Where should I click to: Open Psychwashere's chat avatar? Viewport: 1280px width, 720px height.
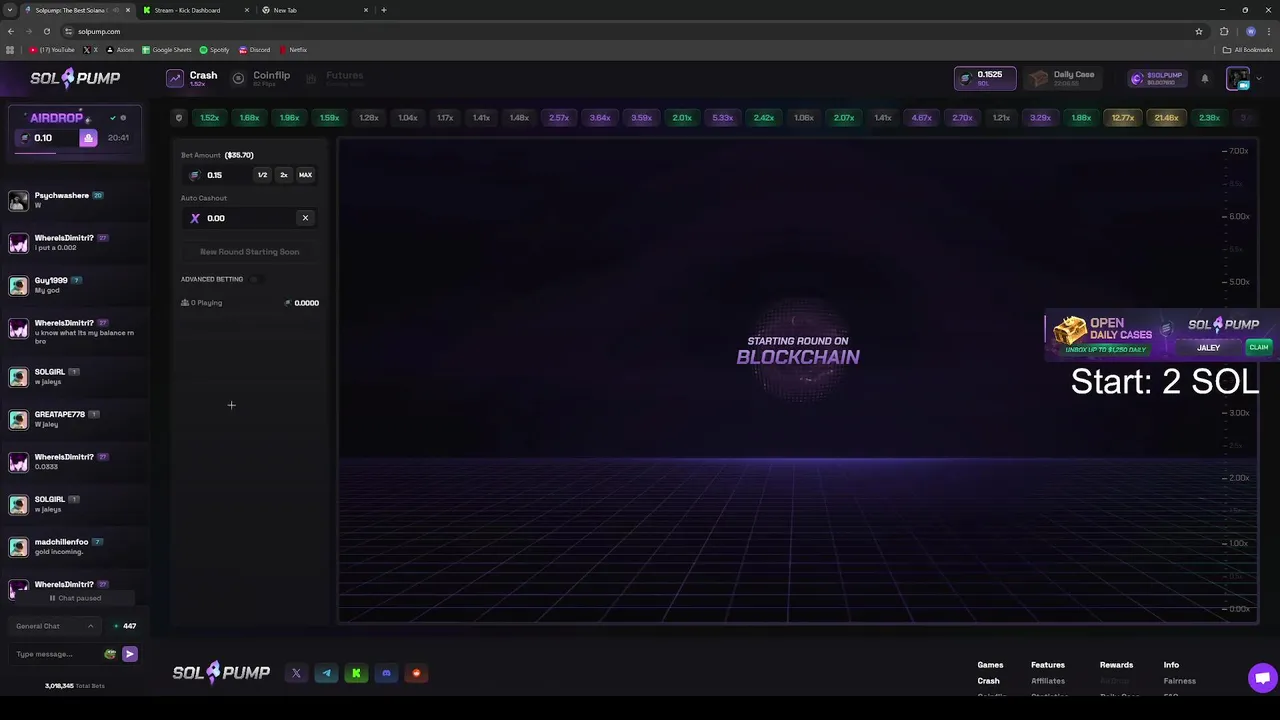(x=18, y=200)
